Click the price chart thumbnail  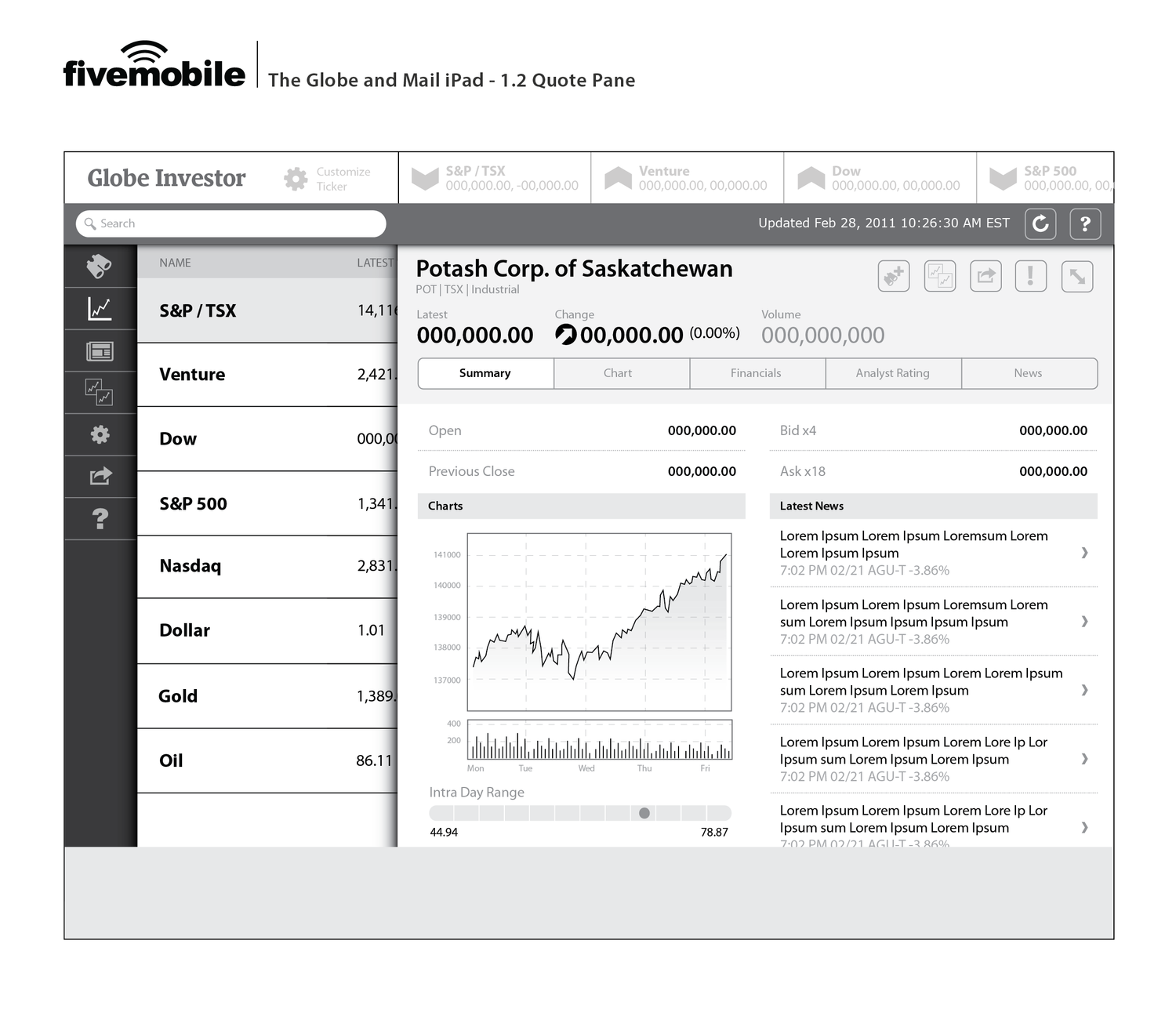(599, 622)
